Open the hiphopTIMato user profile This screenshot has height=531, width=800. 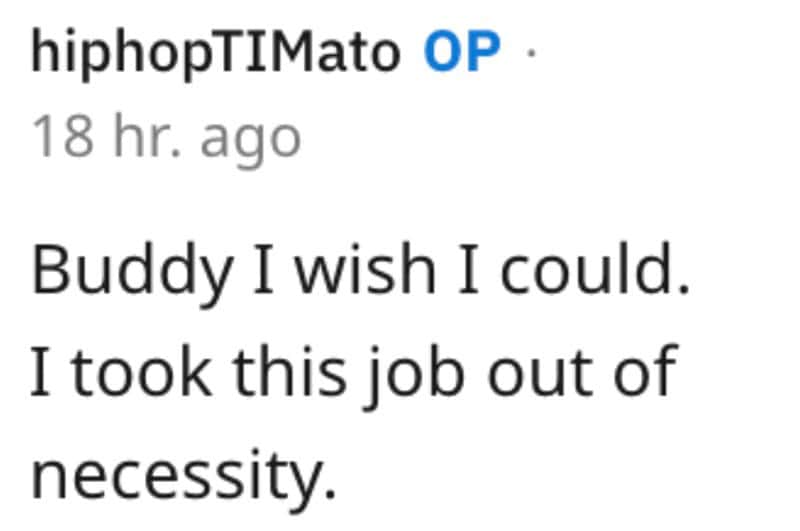[x=216, y=53]
